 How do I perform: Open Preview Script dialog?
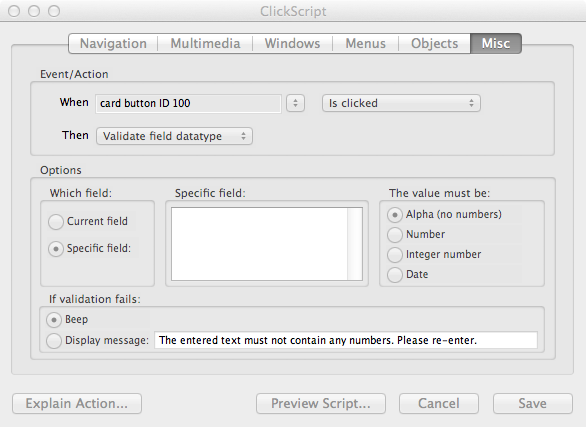(x=321, y=403)
